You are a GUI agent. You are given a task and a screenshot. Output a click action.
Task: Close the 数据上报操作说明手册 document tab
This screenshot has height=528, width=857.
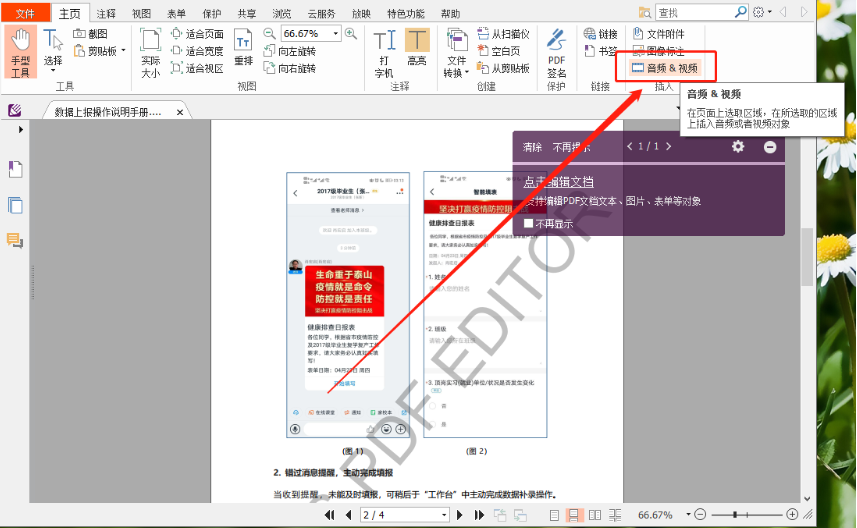180,112
